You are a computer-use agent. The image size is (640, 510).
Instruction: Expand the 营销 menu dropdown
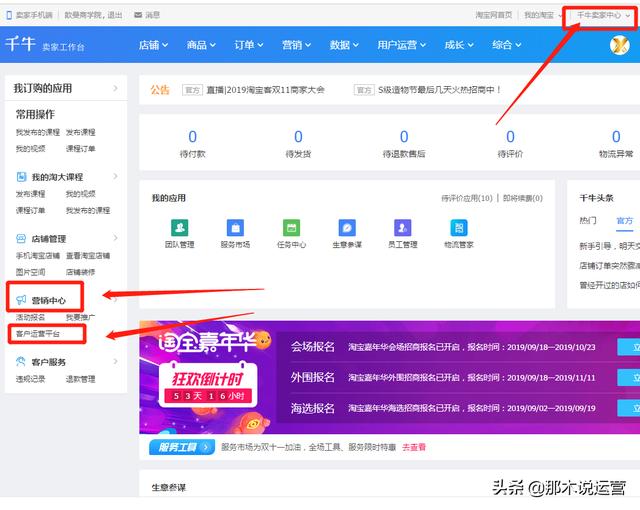[x=296, y=45]
